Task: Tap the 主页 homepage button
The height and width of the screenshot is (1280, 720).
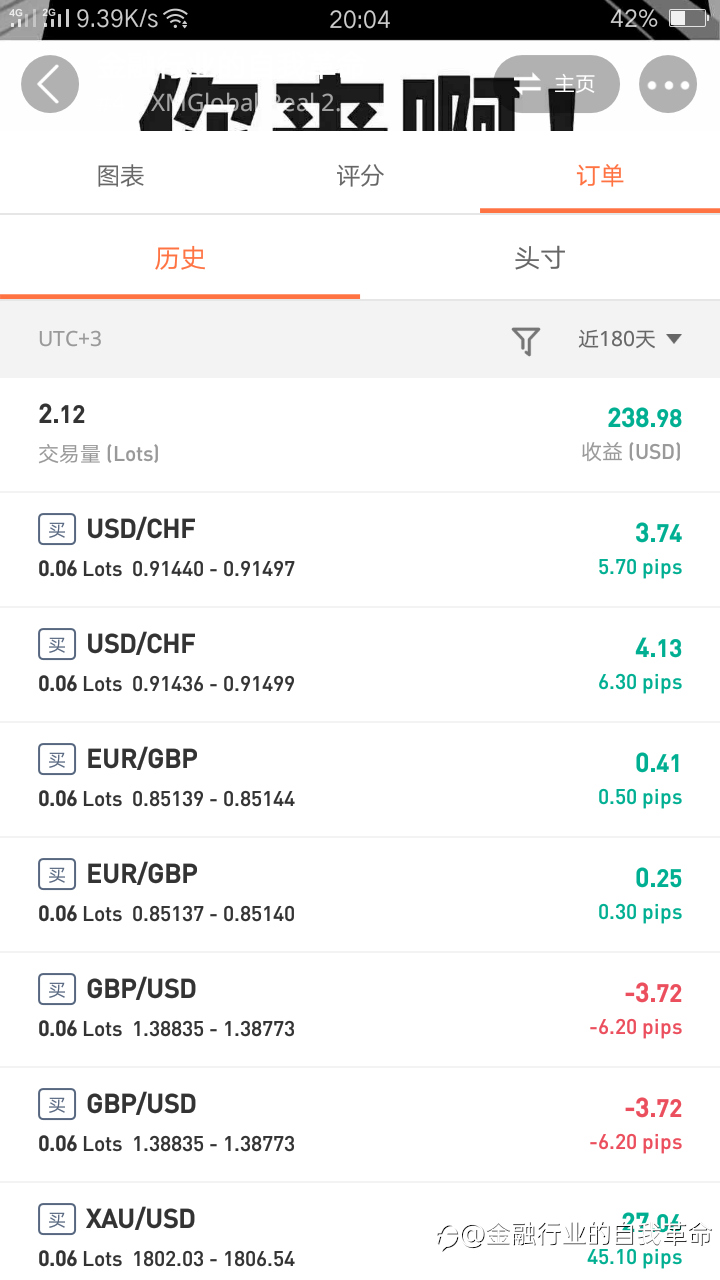Action: [557, 84]
